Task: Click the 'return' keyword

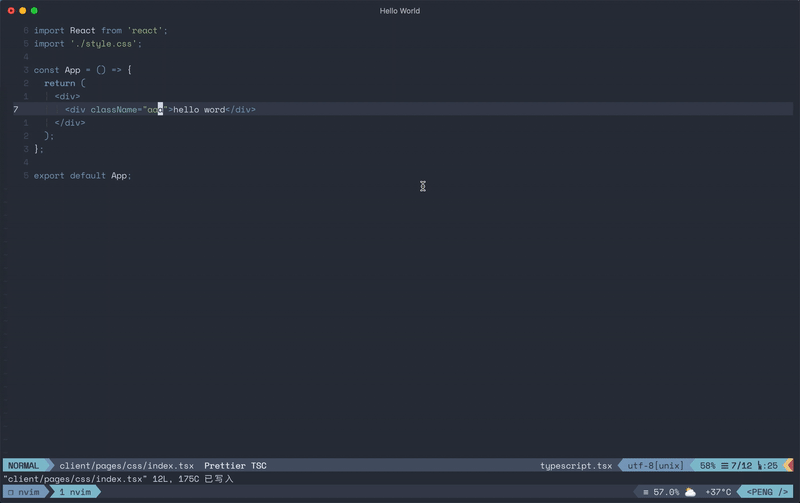Action: [60, 83]
